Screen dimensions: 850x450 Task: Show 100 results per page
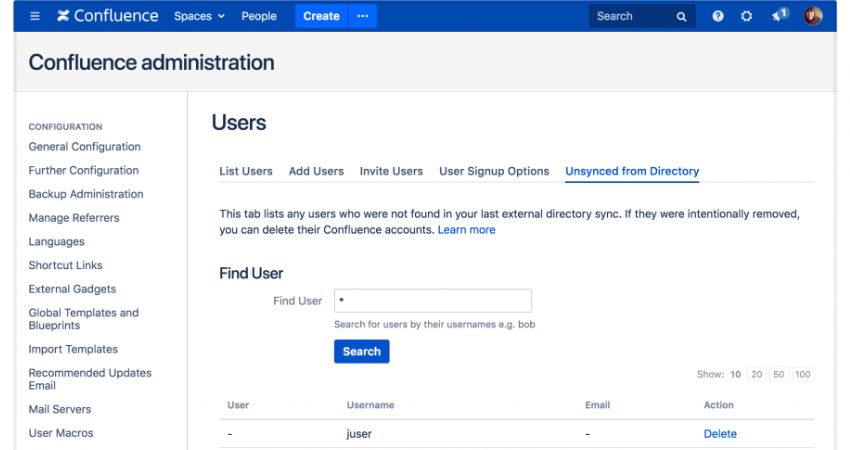[802, 374]
